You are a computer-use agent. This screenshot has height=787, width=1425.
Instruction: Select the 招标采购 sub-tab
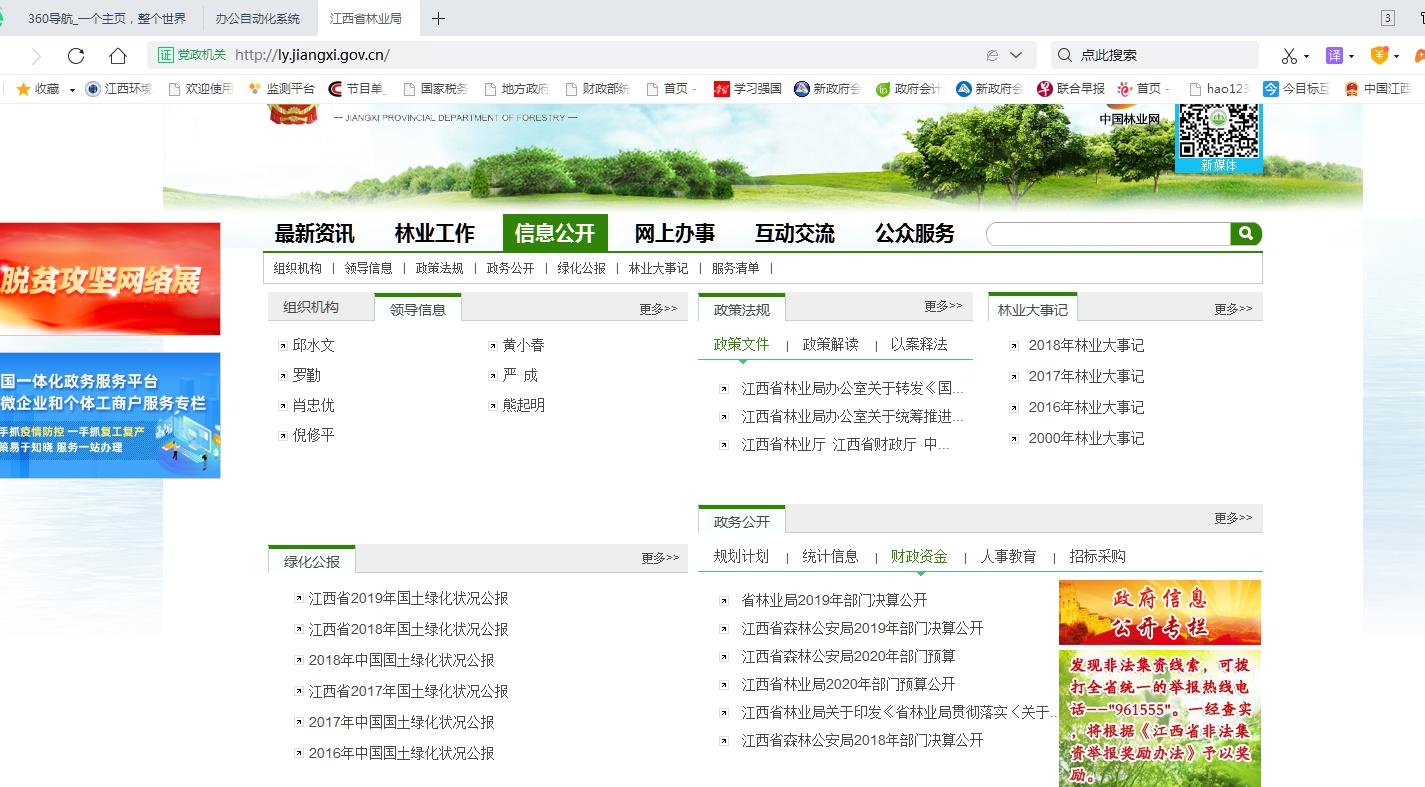[1097, 557]
